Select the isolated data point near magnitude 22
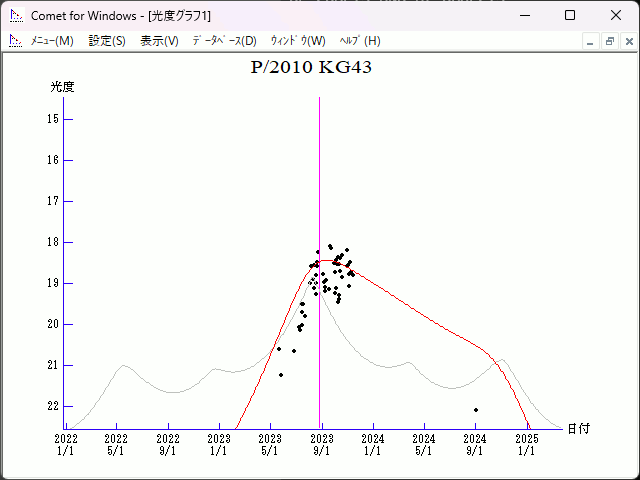640x480 pixels. pos(476,410)
